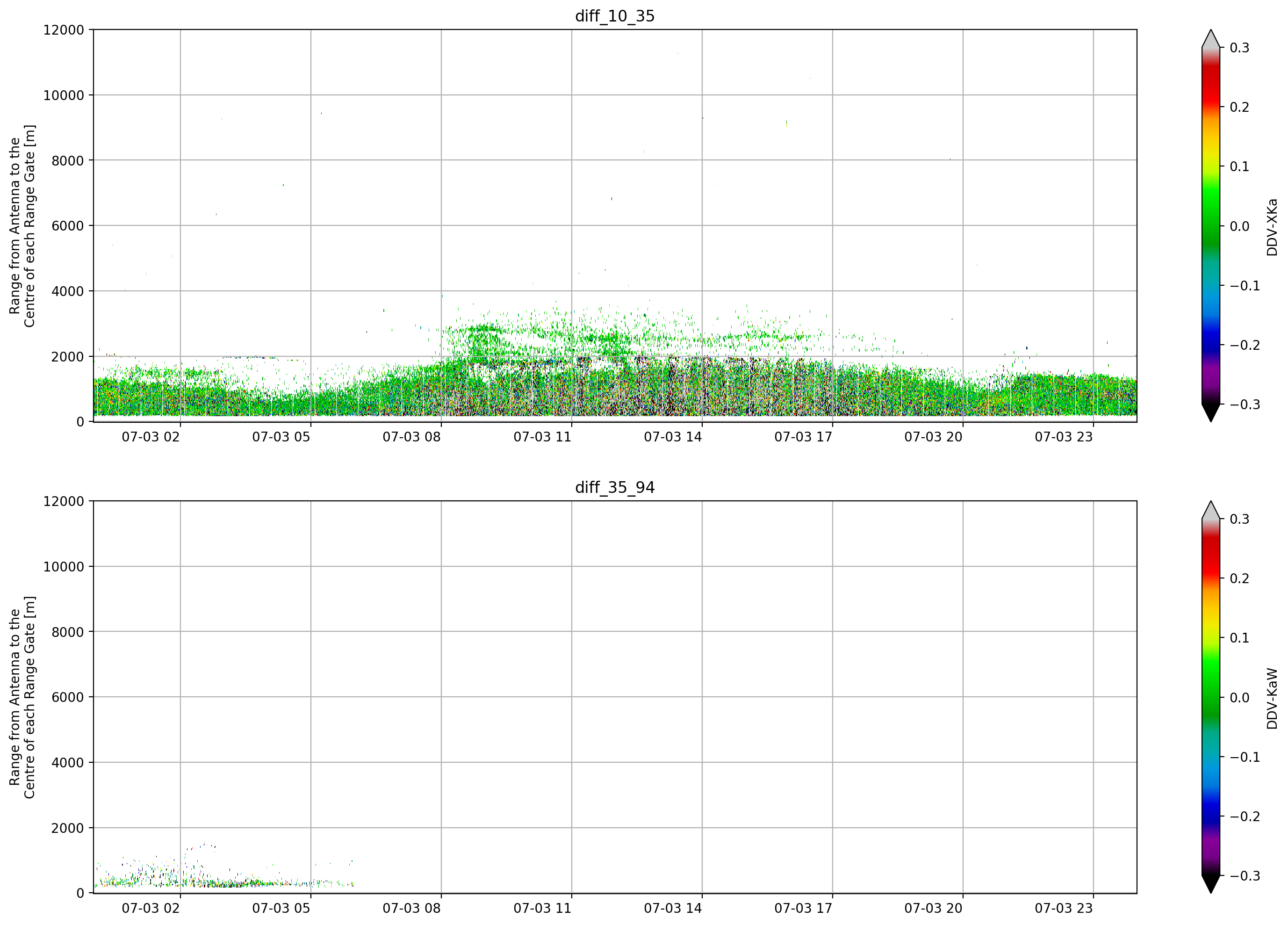
Task: Click the y-axis range label of diff_10_35
Action: pos(22,225)
